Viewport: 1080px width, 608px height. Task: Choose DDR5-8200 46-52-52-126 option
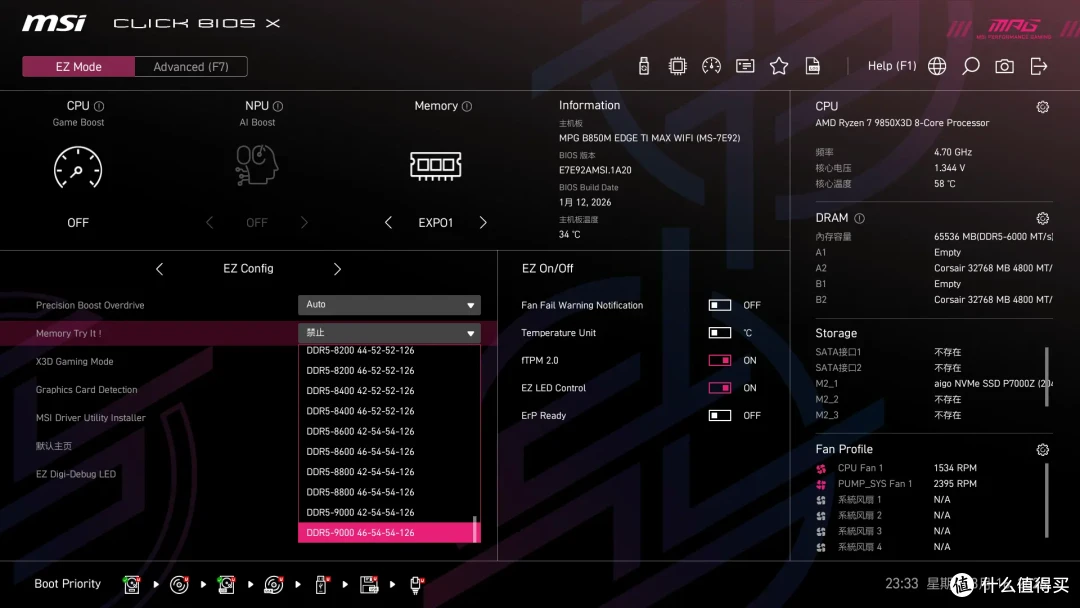(x=385, y=370)
